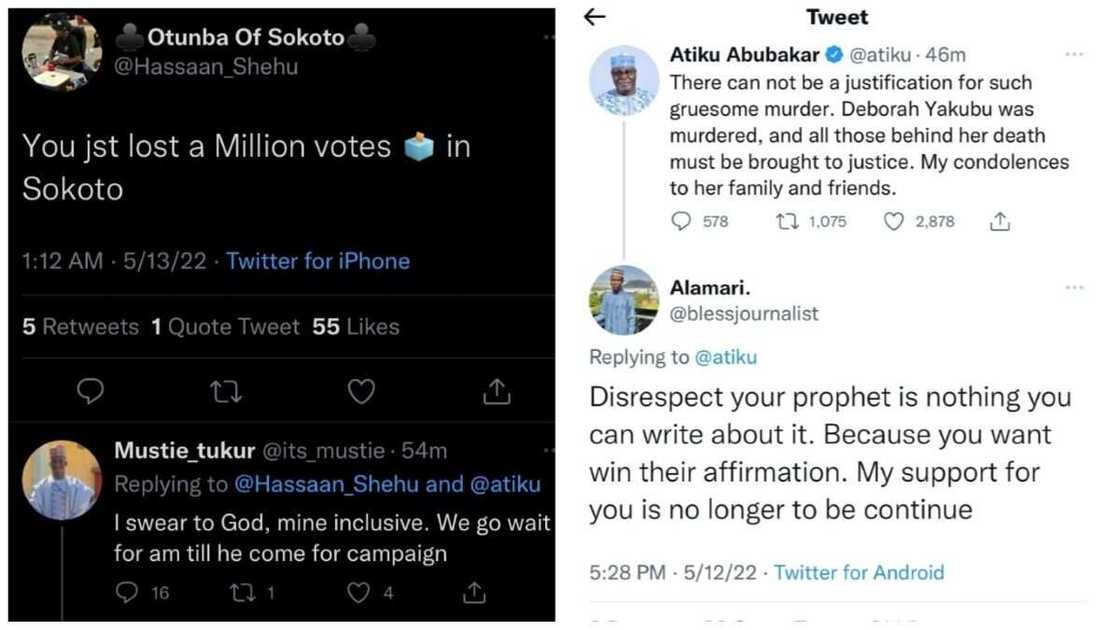Share Mustie_tukur's reply
The width and height of the screenshot is (1120, 630).
coord(477,593)
